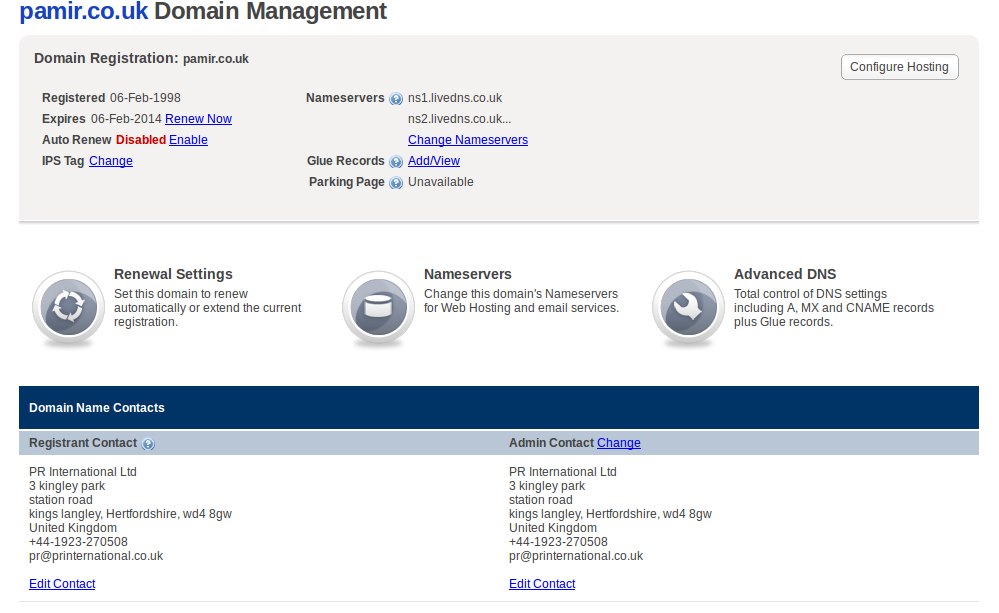Screen dimensions: 999x613
Task: Open the Change Nameservers link
Action: pos(468,140)
